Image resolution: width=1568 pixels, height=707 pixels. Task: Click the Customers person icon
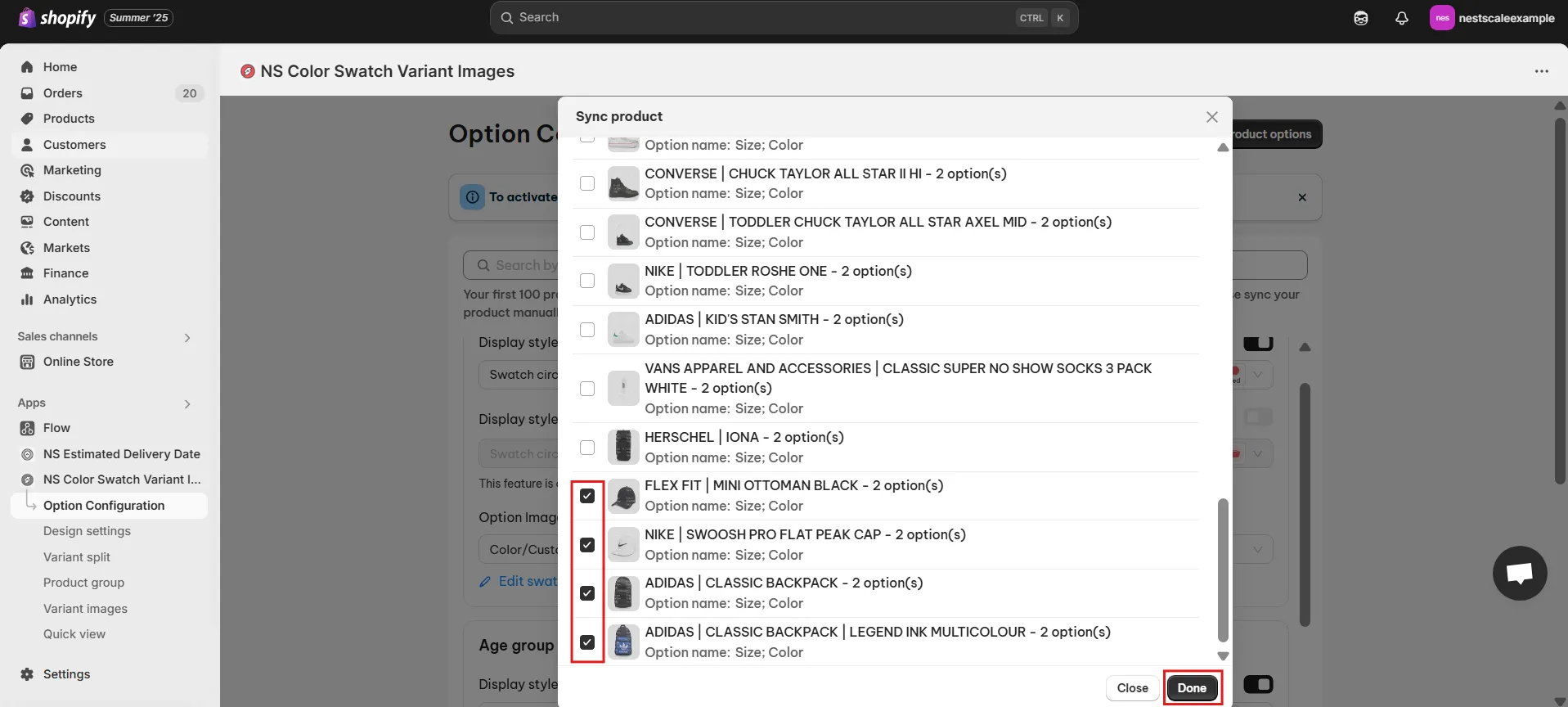coord(27,145)
